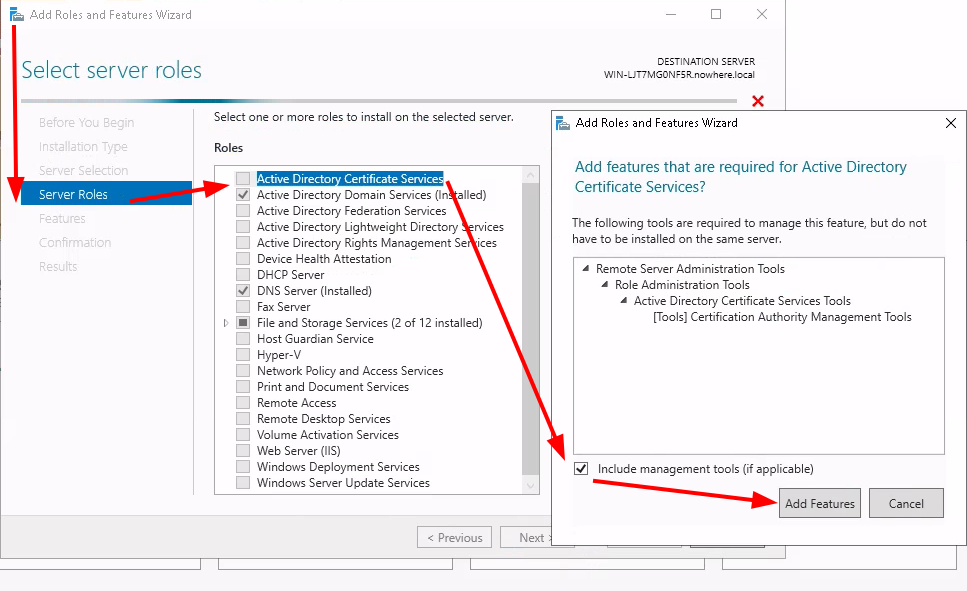The height and width of the screenshot is (591, 967).
Task: Expand File and Storage Services node
Action: pos(226,323)
